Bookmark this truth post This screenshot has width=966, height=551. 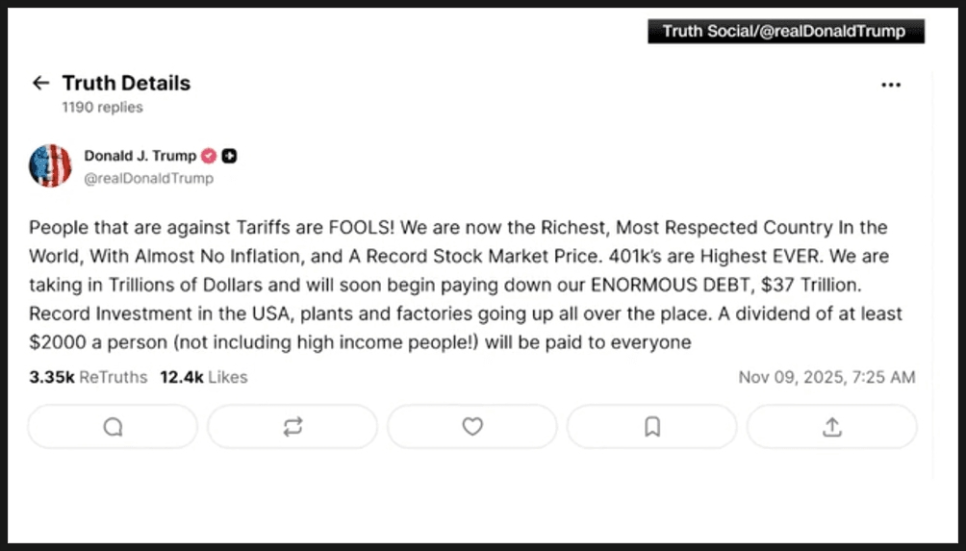point(652,427)
